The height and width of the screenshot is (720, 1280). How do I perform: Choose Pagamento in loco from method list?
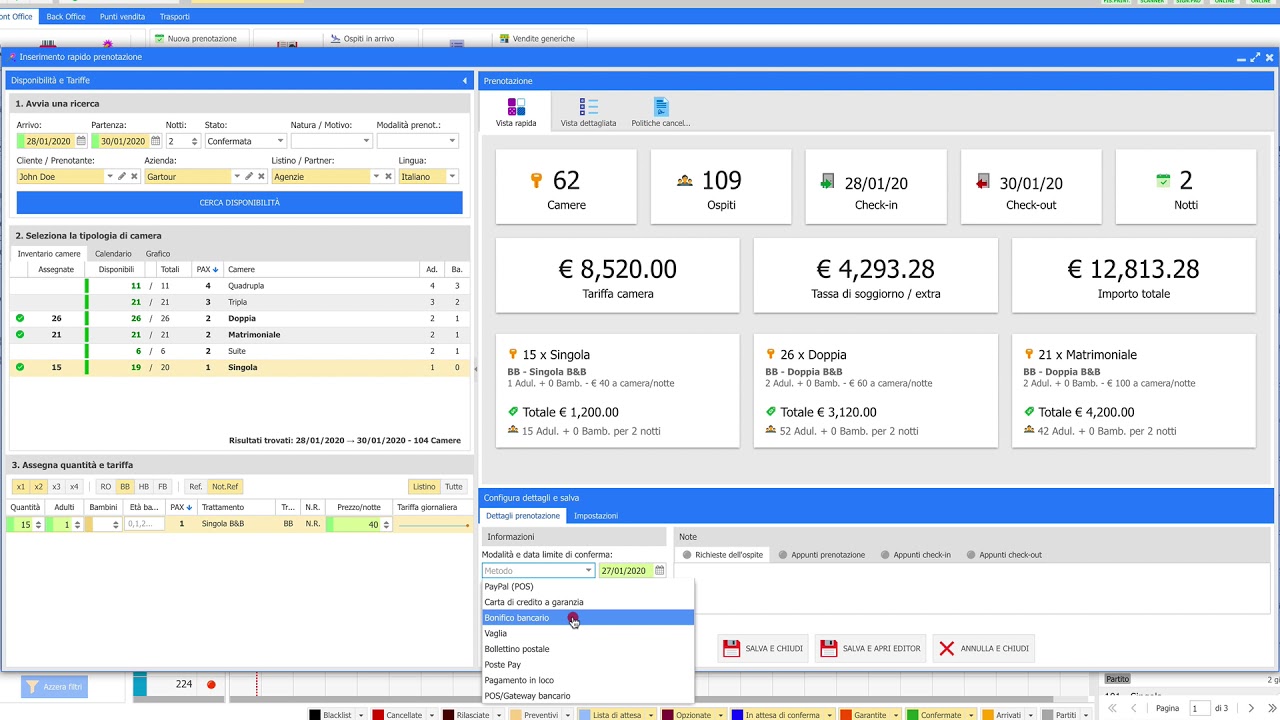pyautogui.click(x=587, y=680)
